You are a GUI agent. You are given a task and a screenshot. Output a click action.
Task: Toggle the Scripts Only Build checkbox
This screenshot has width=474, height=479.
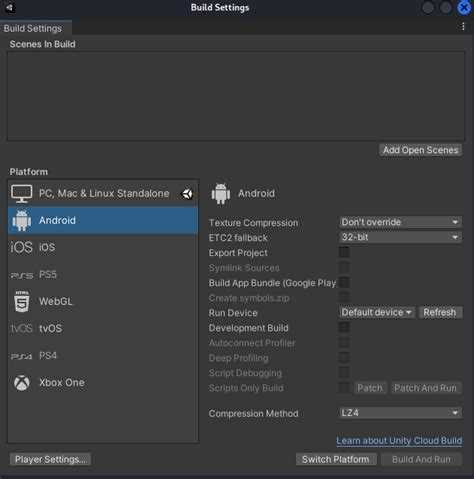click(x=344, y=388)
